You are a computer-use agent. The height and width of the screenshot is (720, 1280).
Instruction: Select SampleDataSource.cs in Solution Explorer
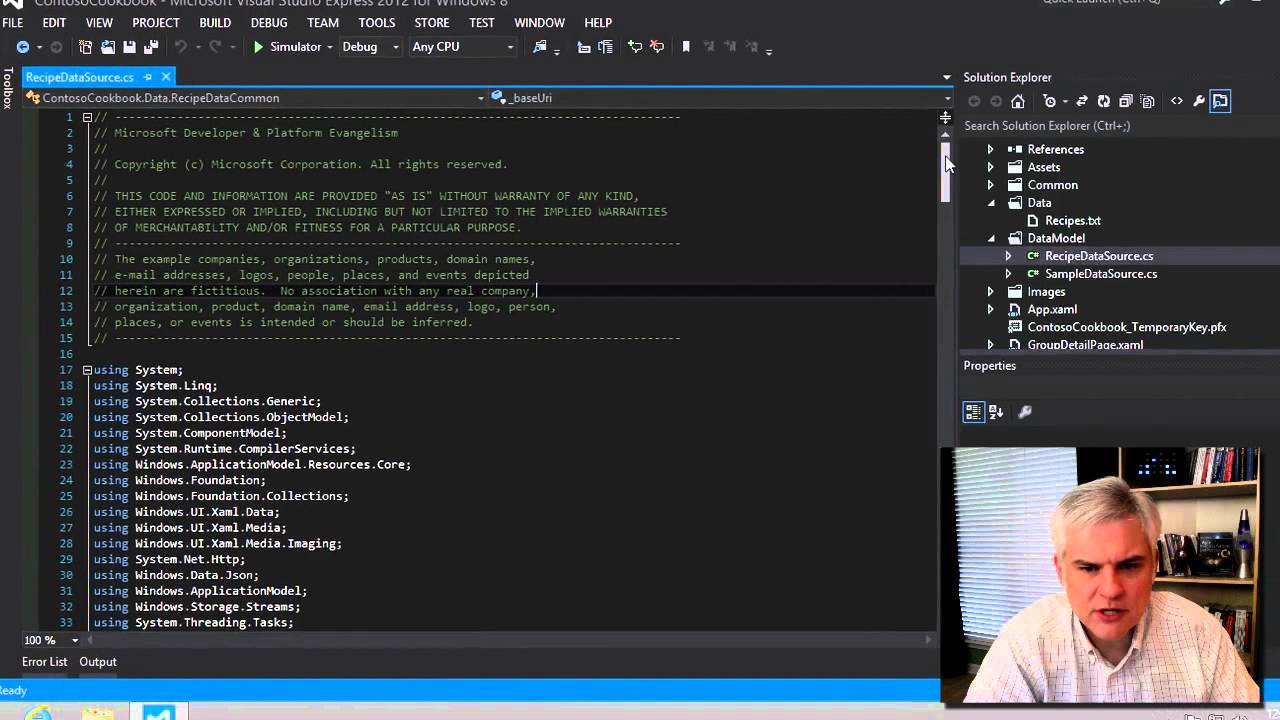point(1101,274)
